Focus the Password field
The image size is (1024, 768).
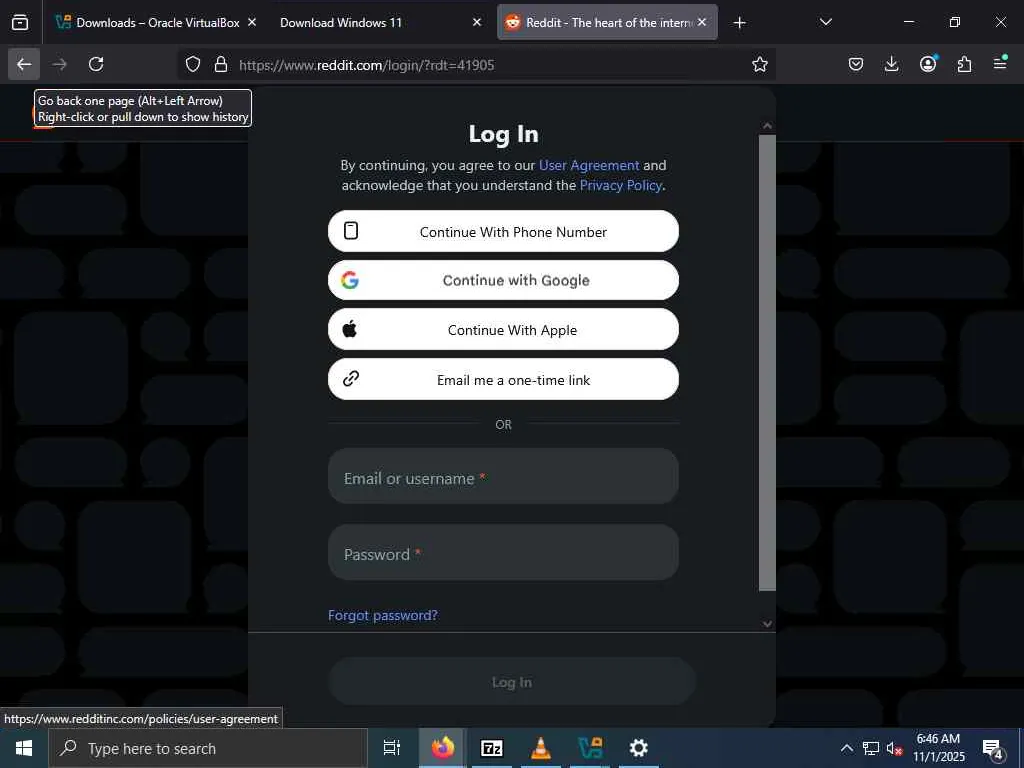(504, 552)
